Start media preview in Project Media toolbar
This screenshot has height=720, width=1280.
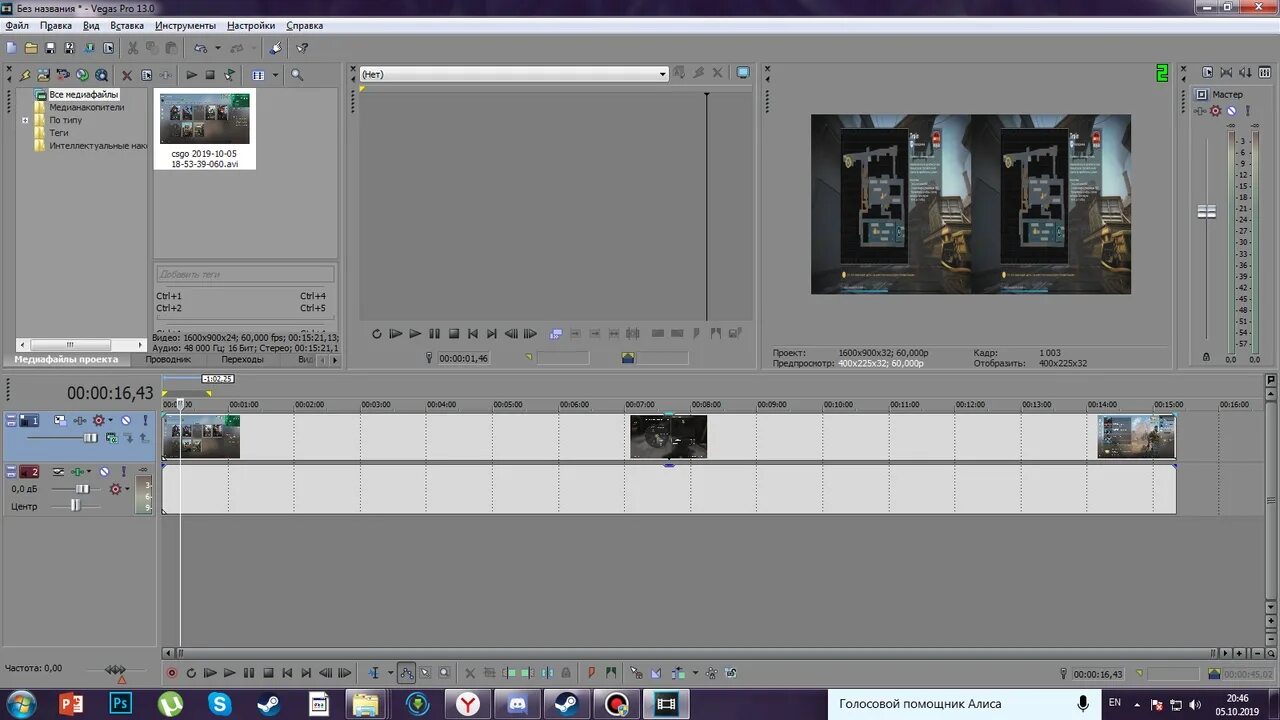[191, 75]
